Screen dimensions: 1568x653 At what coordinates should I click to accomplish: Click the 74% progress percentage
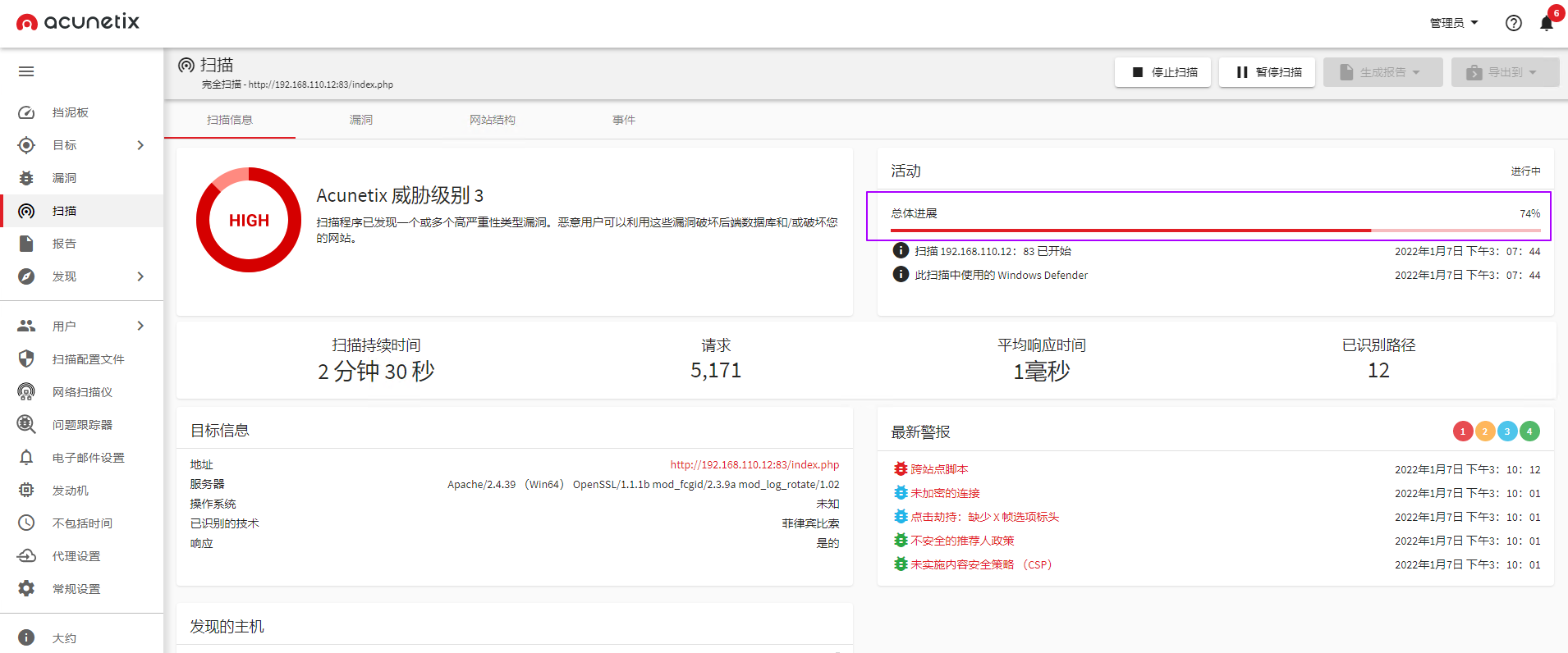[x=1529, y=213]
